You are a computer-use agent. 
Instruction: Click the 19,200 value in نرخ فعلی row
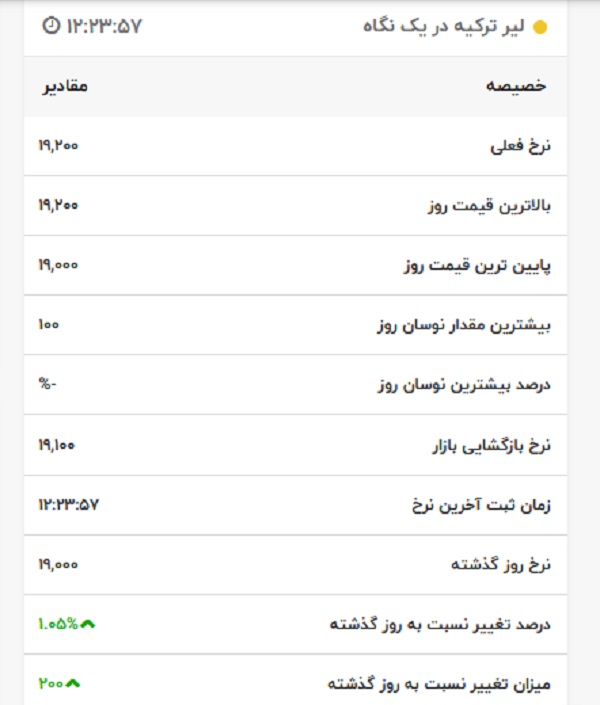(58, 146)
